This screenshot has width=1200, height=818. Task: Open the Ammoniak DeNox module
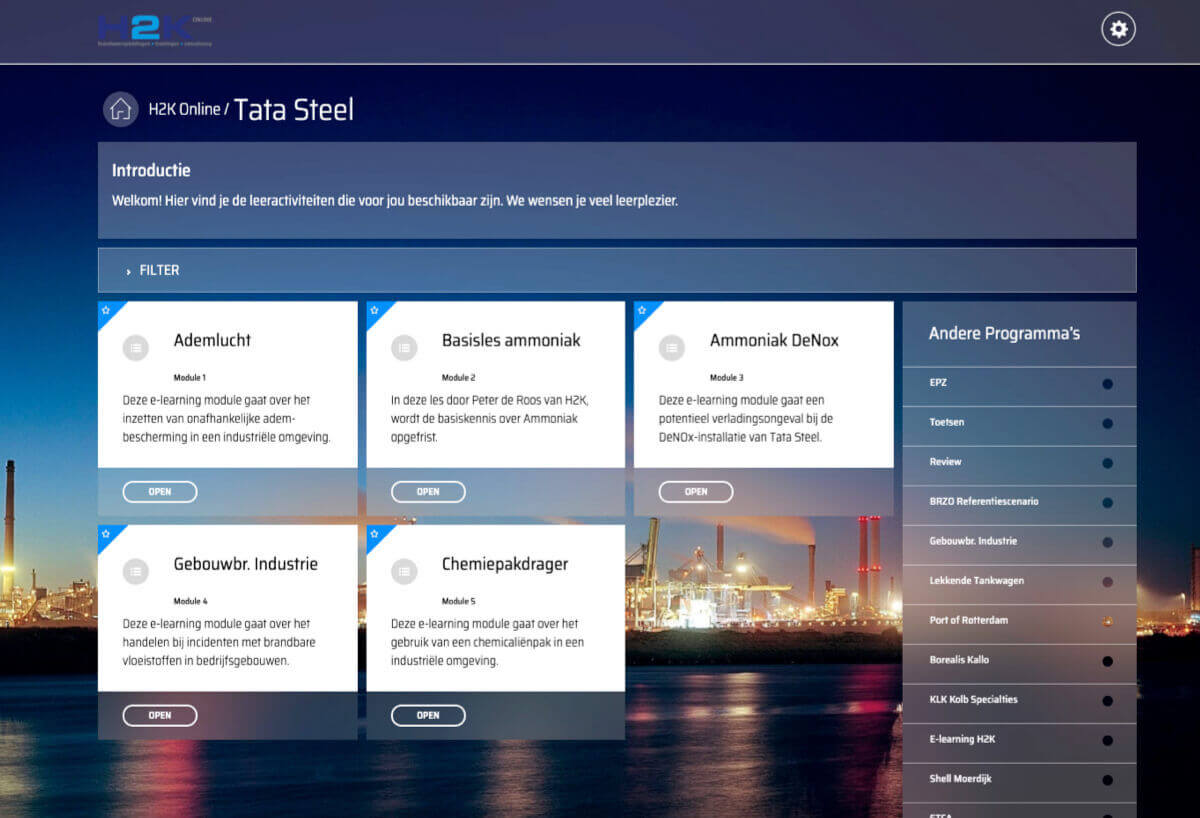tap(696, 492)
